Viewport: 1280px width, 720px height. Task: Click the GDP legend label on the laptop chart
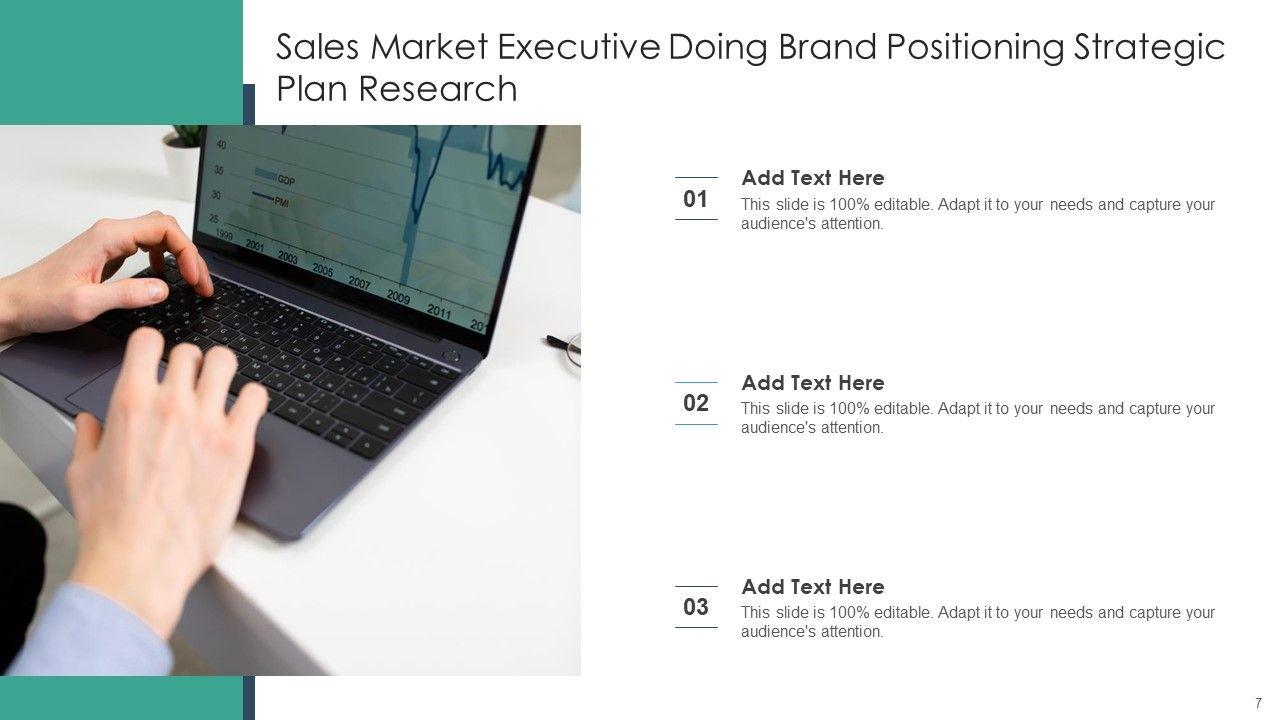pyautogui.click(x=285, y=180)
